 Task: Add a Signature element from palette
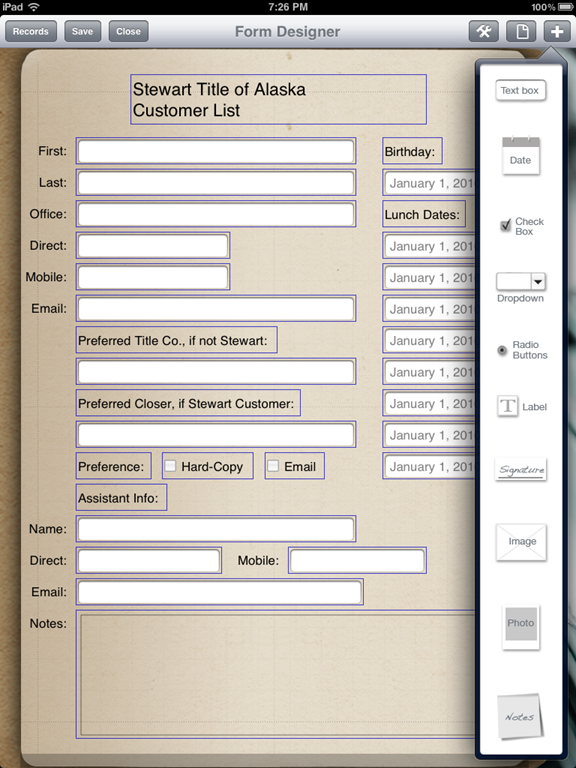521,469
